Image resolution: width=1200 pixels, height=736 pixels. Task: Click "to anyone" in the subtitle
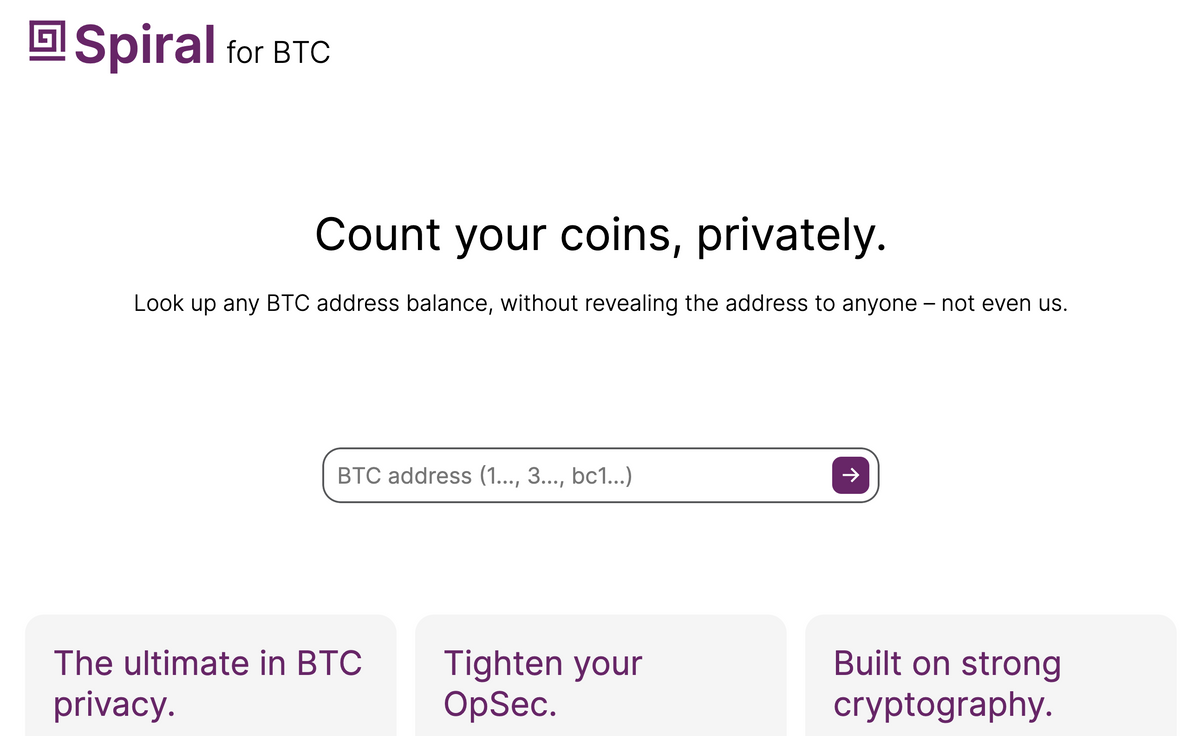click(x=865, y=303)
